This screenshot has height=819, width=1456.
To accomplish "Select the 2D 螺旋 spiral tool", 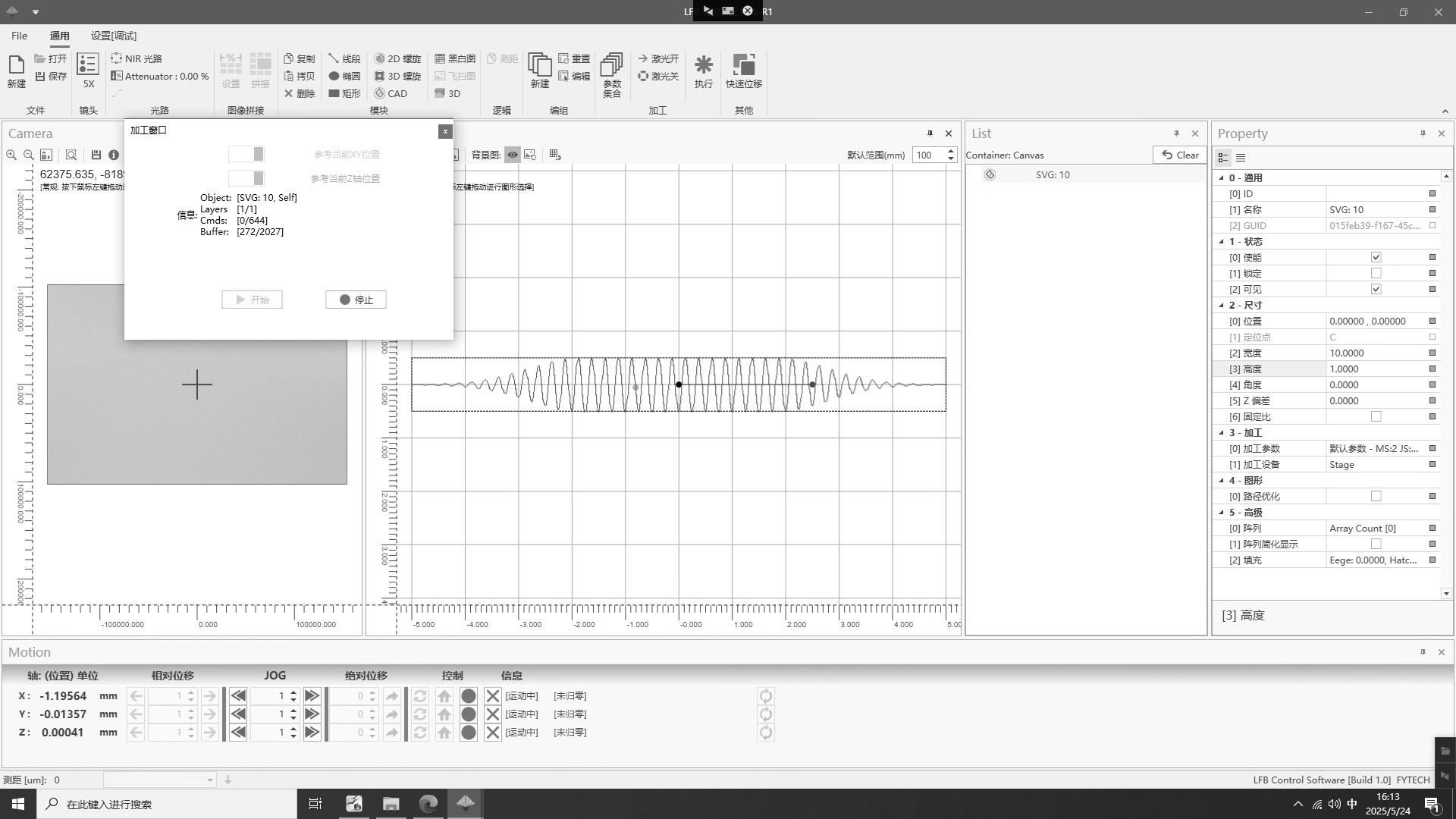I will (397, 58).
